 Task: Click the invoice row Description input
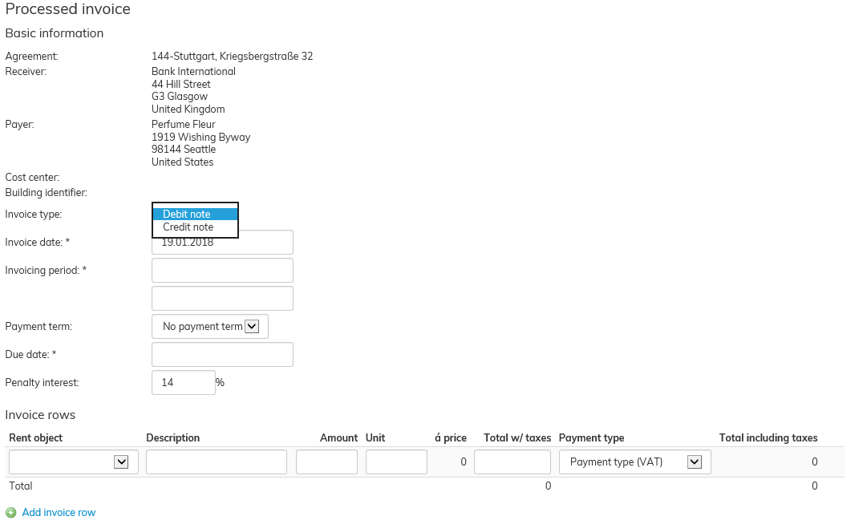pyautogui.click(x=216, y=461)
